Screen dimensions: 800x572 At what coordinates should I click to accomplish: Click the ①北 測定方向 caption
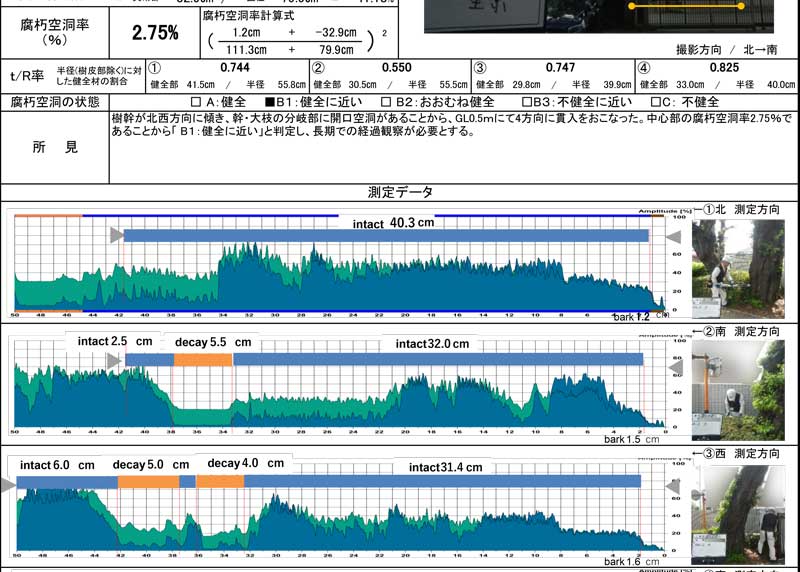(x=737, y=209)
